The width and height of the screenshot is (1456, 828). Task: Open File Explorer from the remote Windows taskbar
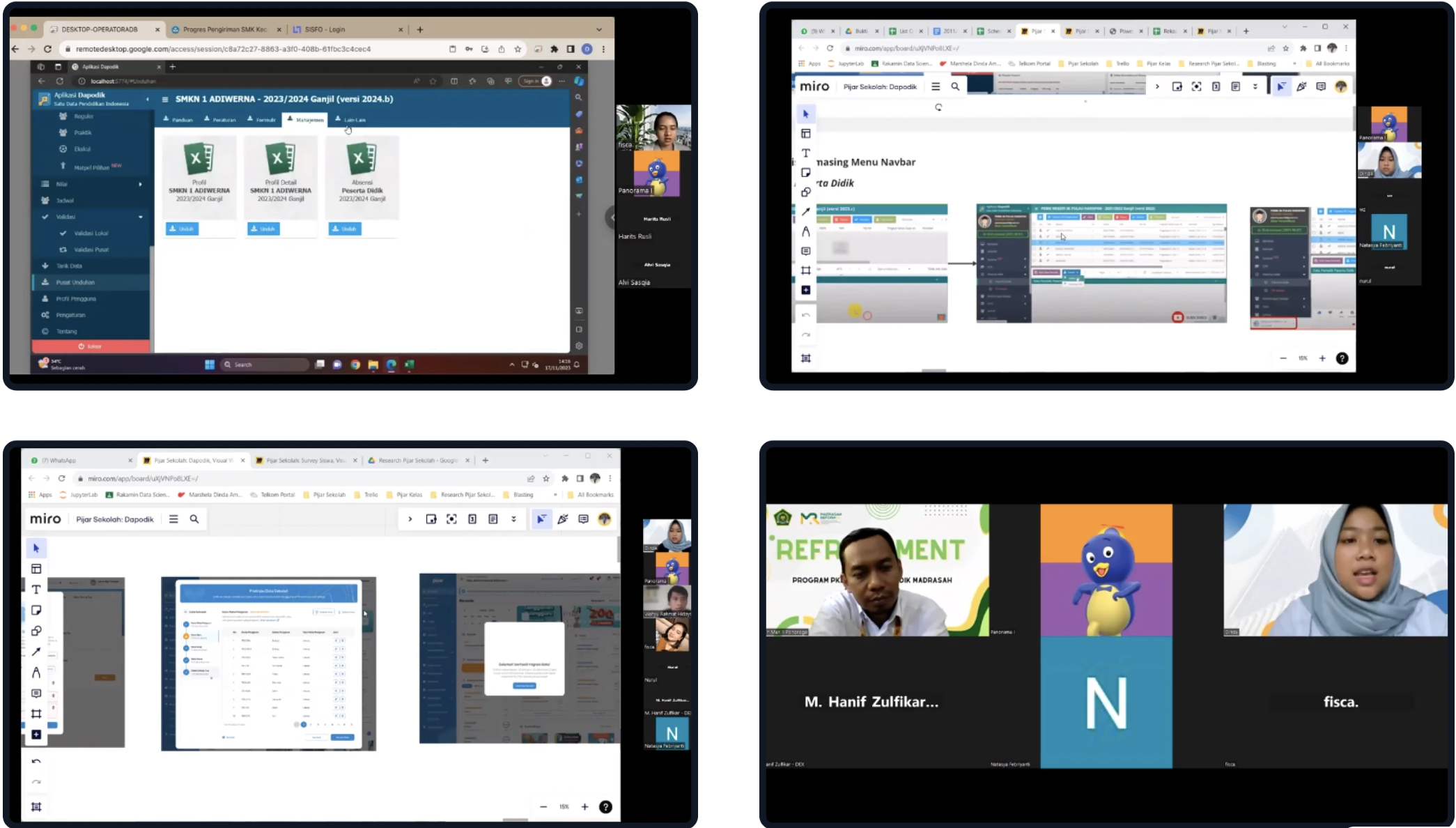point(373,365)
